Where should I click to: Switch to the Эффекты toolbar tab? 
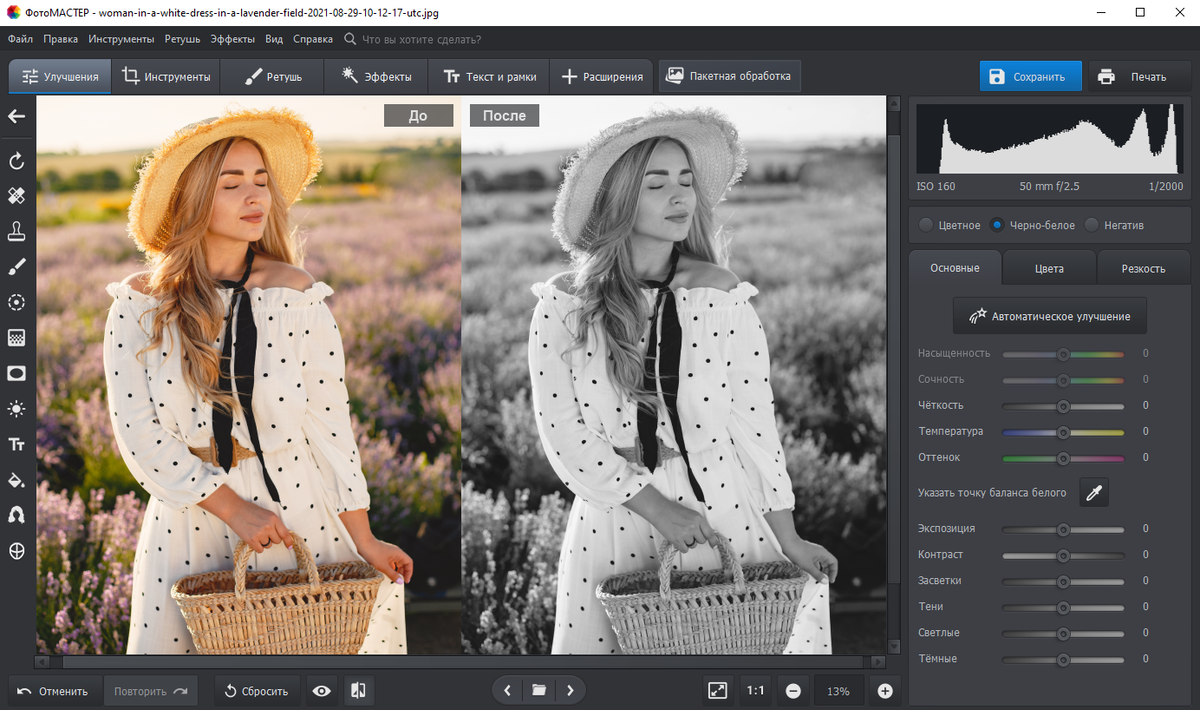click(x=376, y=76)
